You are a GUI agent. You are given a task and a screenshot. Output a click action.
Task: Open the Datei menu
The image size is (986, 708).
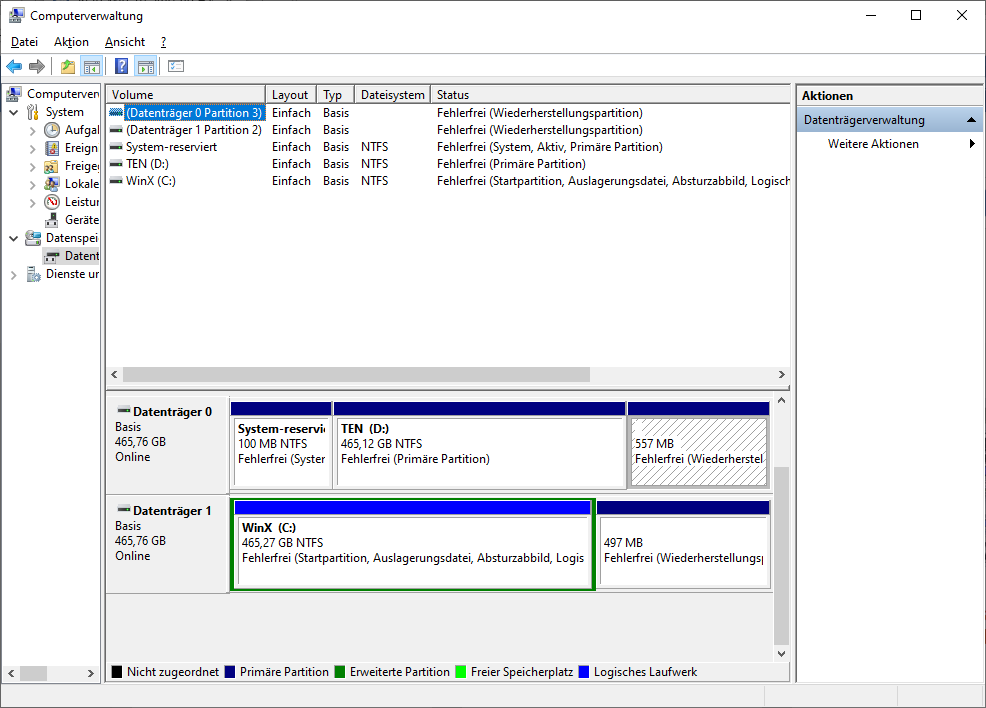click(x=25, y=41)
